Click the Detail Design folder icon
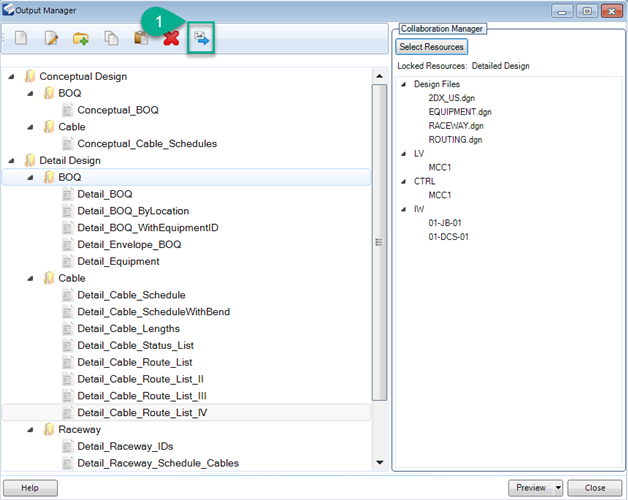Image resolution: width=628 pixels, height=500 pixels. 30,160
